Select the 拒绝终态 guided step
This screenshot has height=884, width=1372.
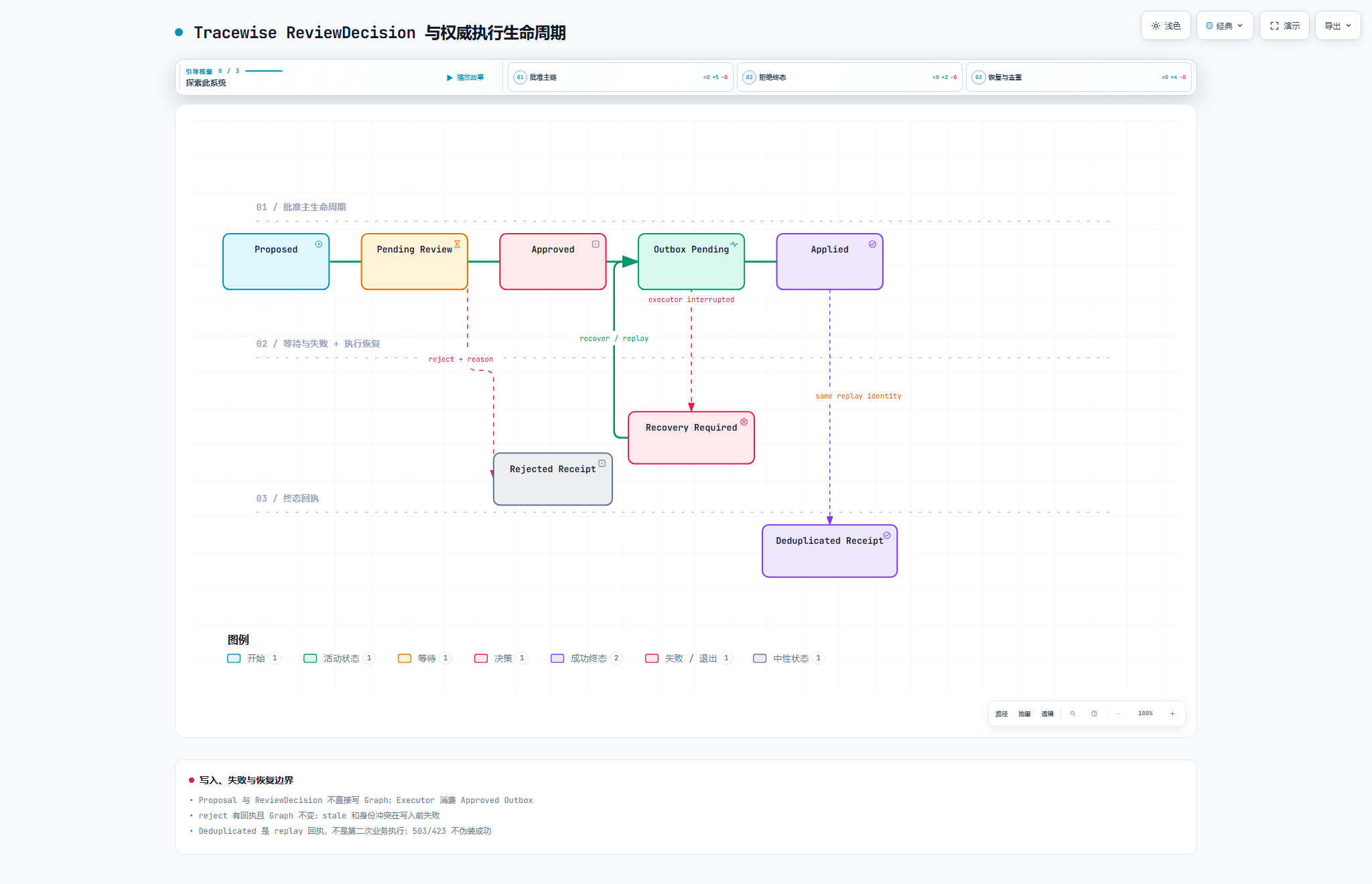[849, 77]
